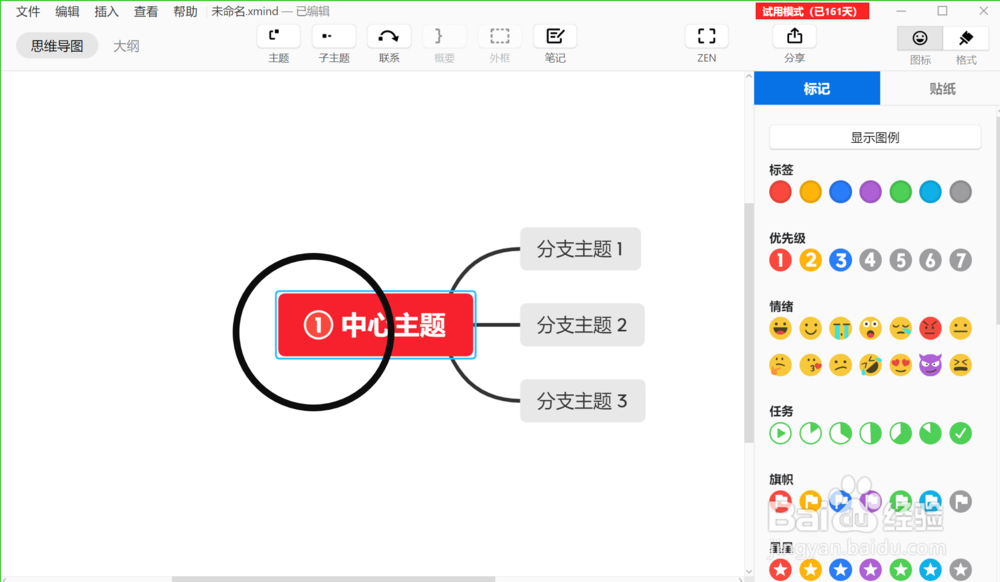Apply the blue label tag
This screenshot has width=1000, height=582.
pyautogui.click(x=841, y=192)
